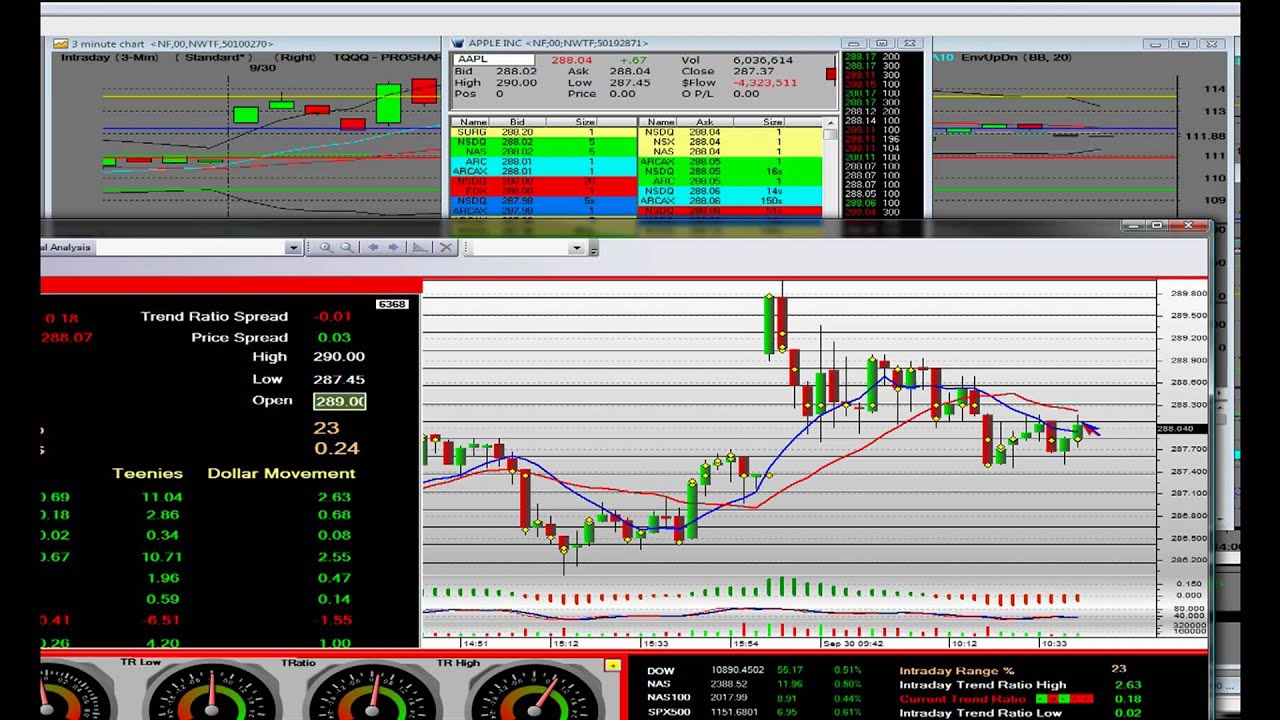Click the Level 2 scrollbar up arrow

pyautogui.click(x=830, y=123)
